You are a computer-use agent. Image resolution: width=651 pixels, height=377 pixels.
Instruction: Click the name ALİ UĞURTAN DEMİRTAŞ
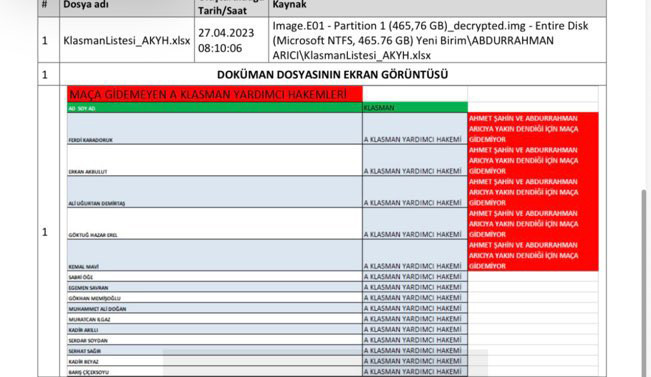[x=97, y=203]
